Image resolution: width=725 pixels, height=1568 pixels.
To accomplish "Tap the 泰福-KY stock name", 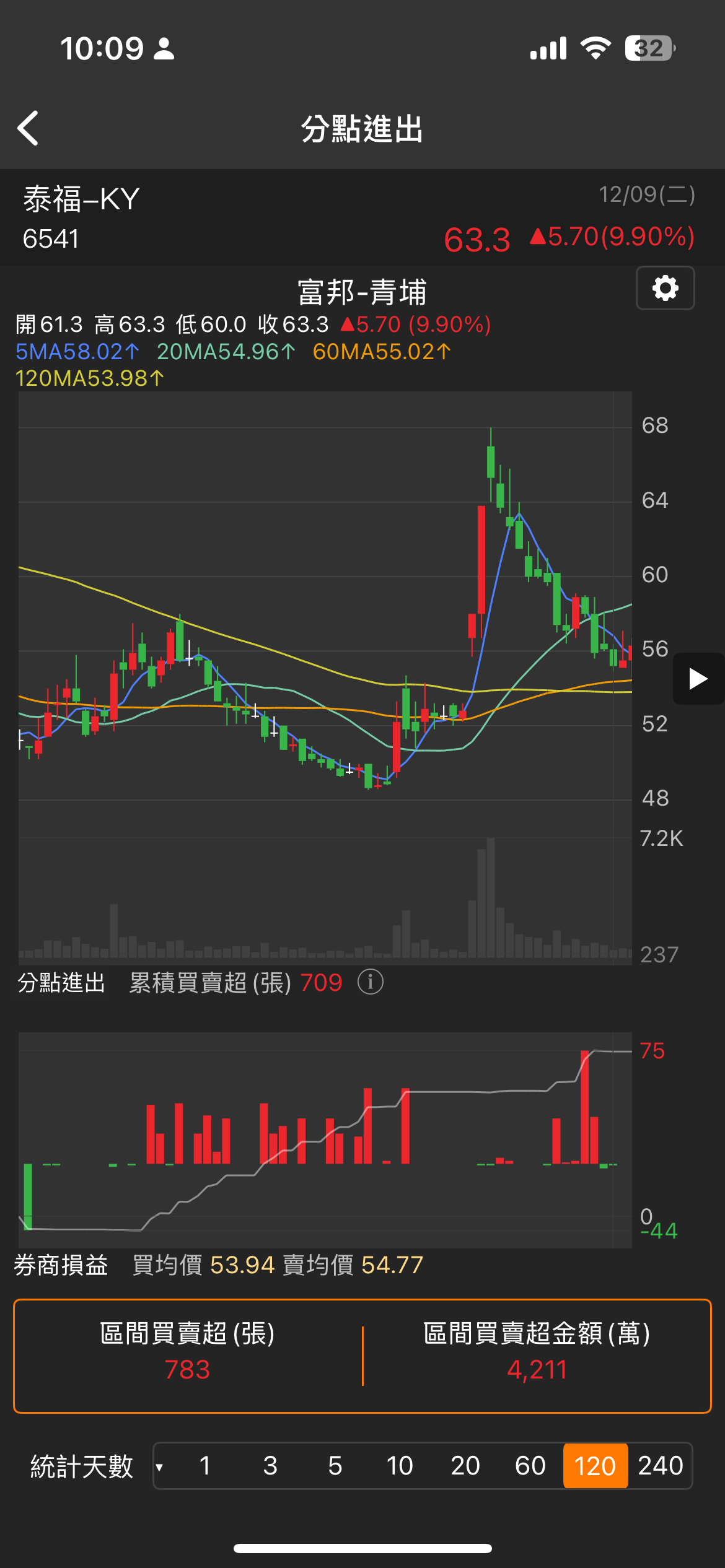I will pyautogui.click(x=81, y=199).
